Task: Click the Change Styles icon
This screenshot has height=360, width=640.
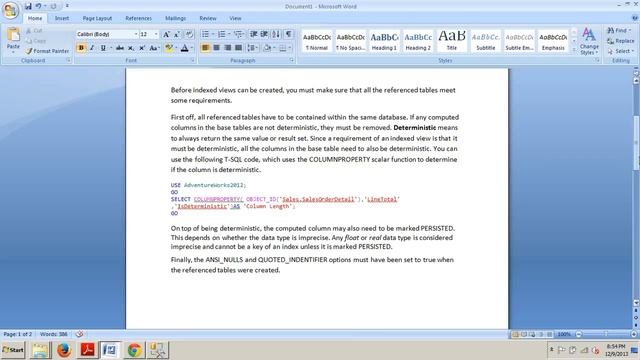Action: [x=589, y=35]
